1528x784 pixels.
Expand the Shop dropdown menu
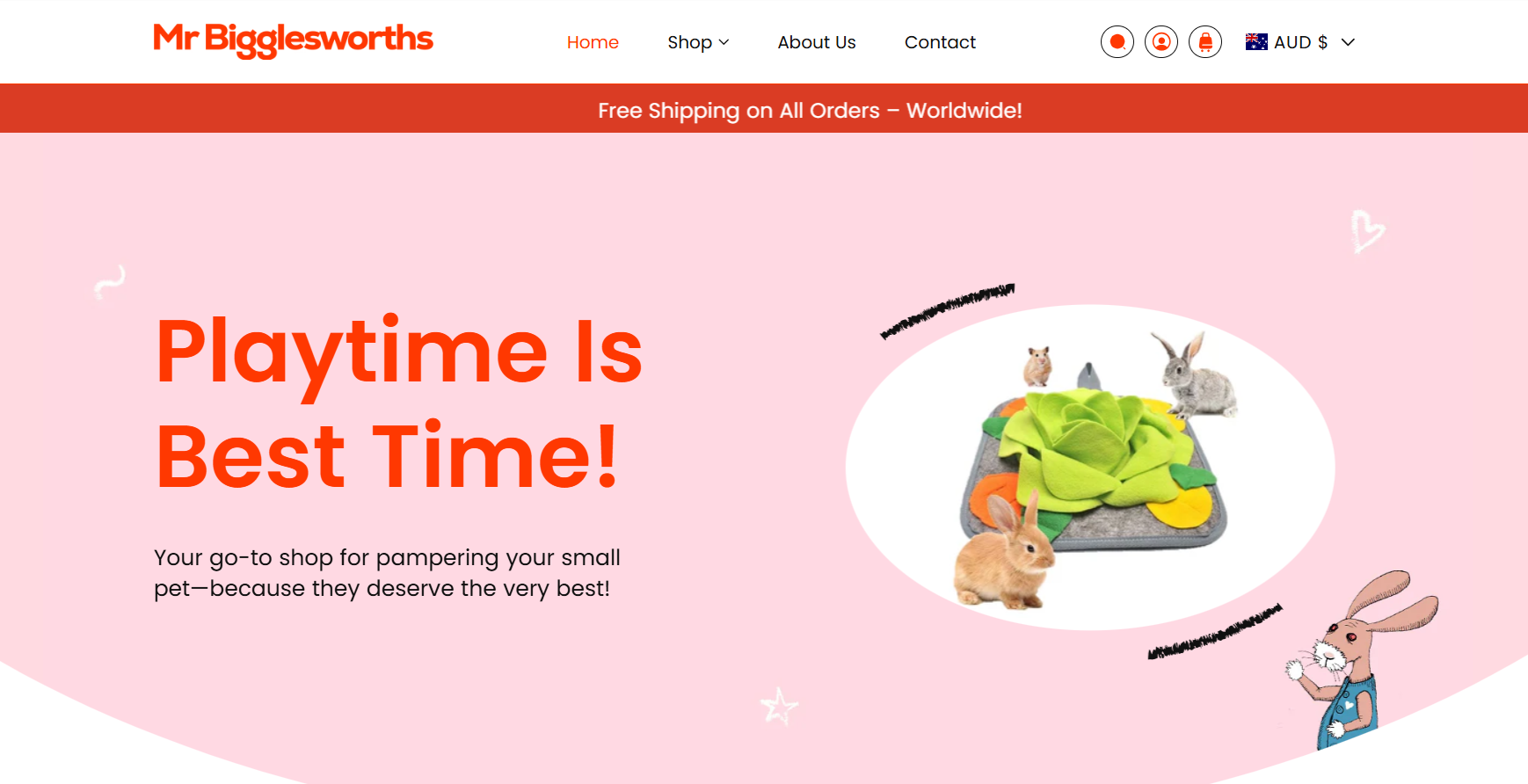click(698, 42)
